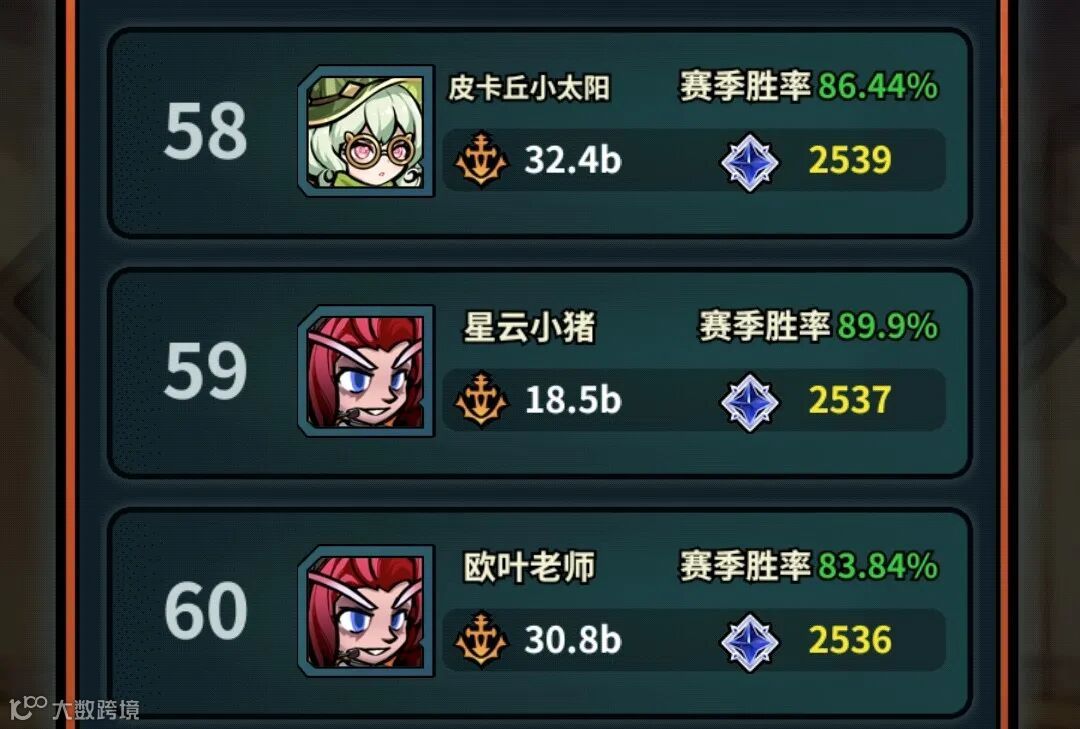This screenshot has height=729, width=1080.
Task: Click the rank number 60
Action: (x=205, y=610)
